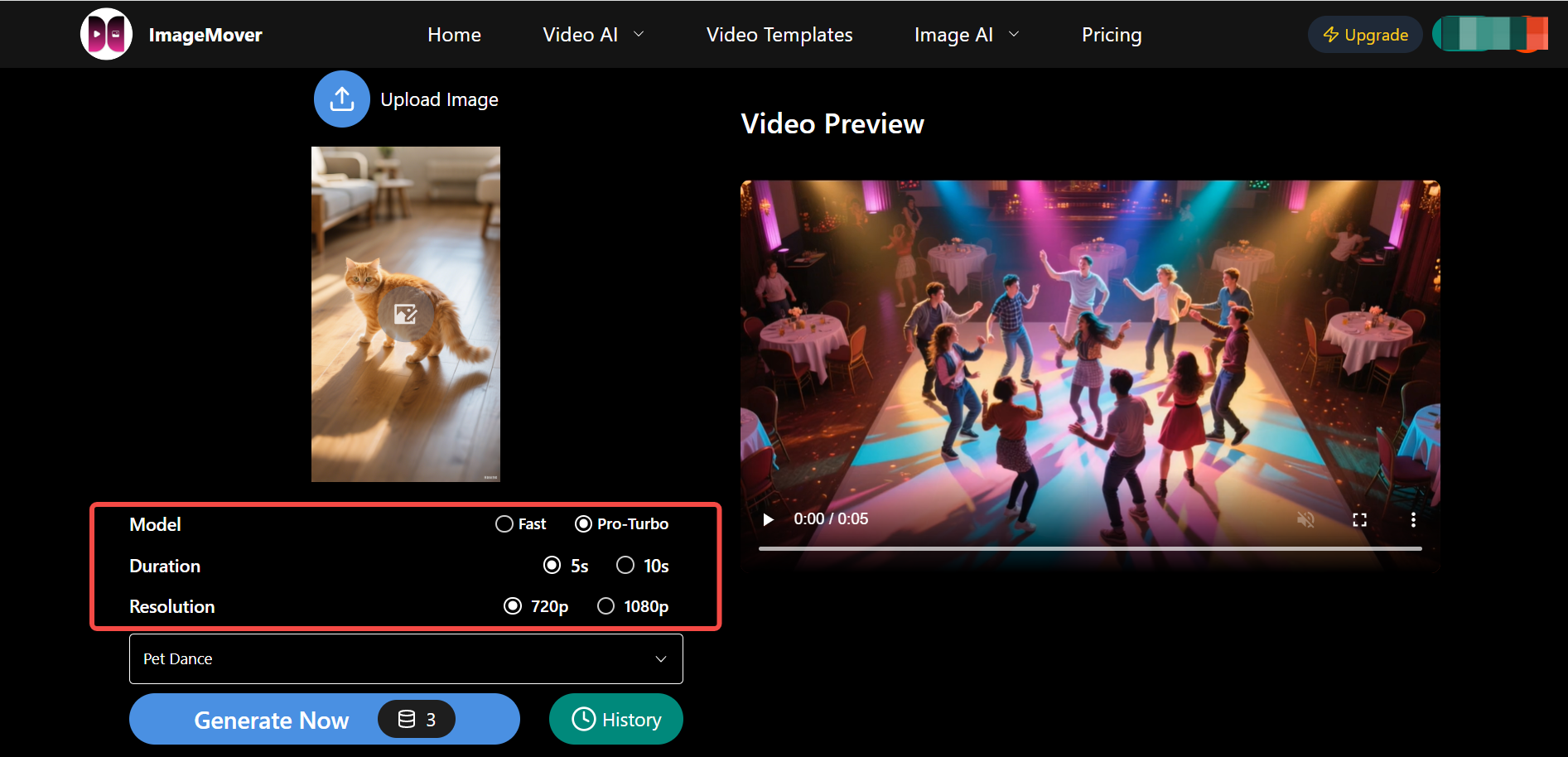Open the Pet Dance template dropdown
This screenshot has height=757, width=1568.
coord(406,658)
